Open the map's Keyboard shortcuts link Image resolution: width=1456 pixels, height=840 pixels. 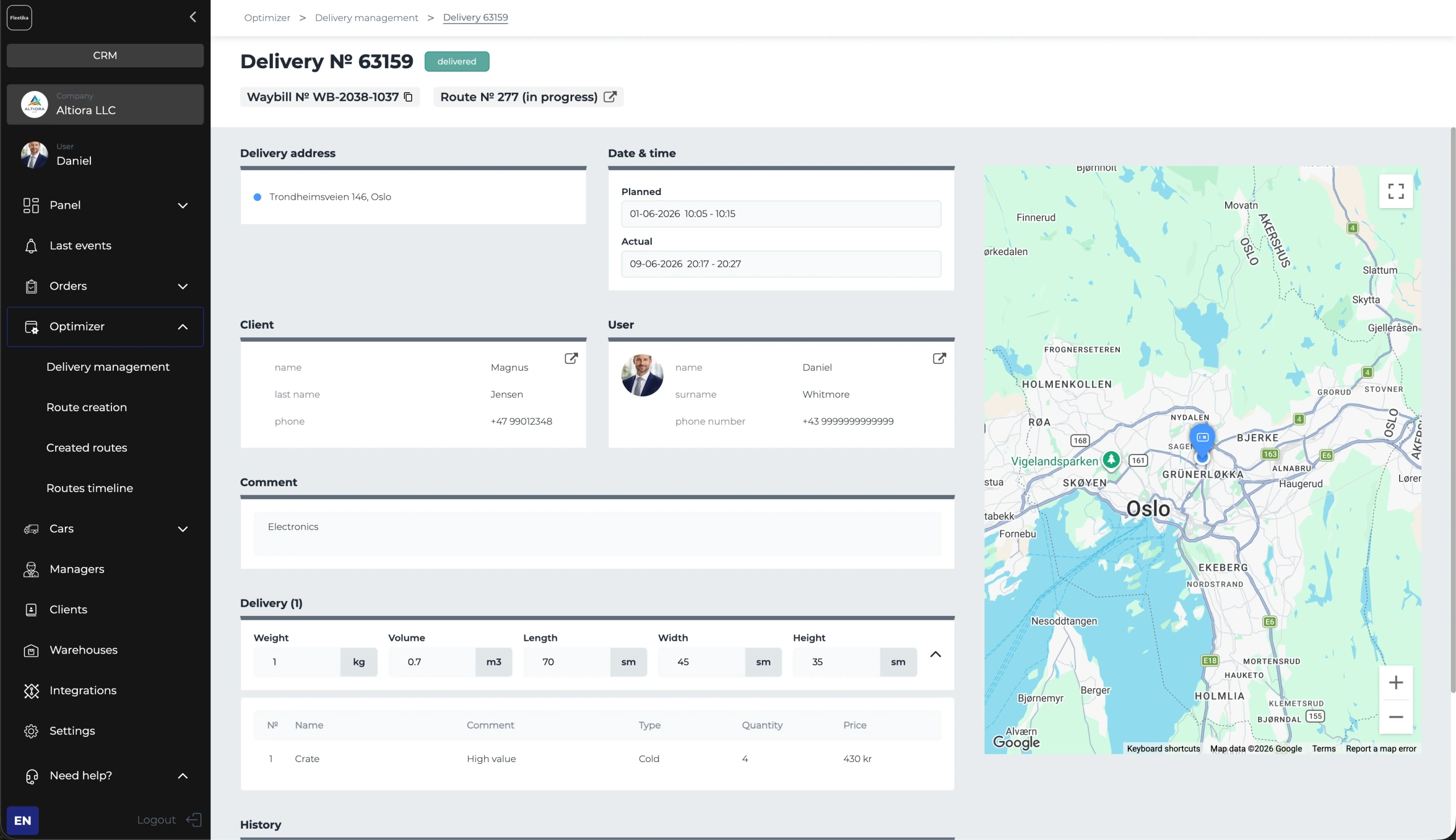pyautogui.click(x=1163, y=748)
